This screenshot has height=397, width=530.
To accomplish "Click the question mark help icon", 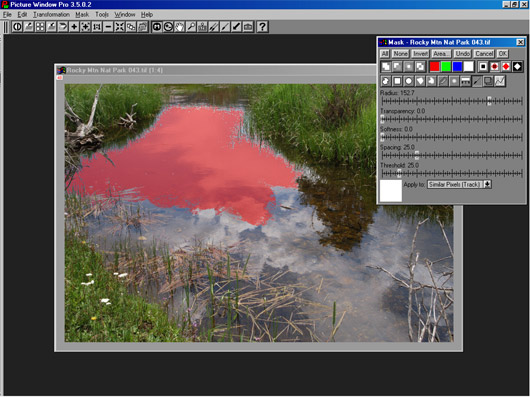I will pyautogui.click(x=262, y=27).
